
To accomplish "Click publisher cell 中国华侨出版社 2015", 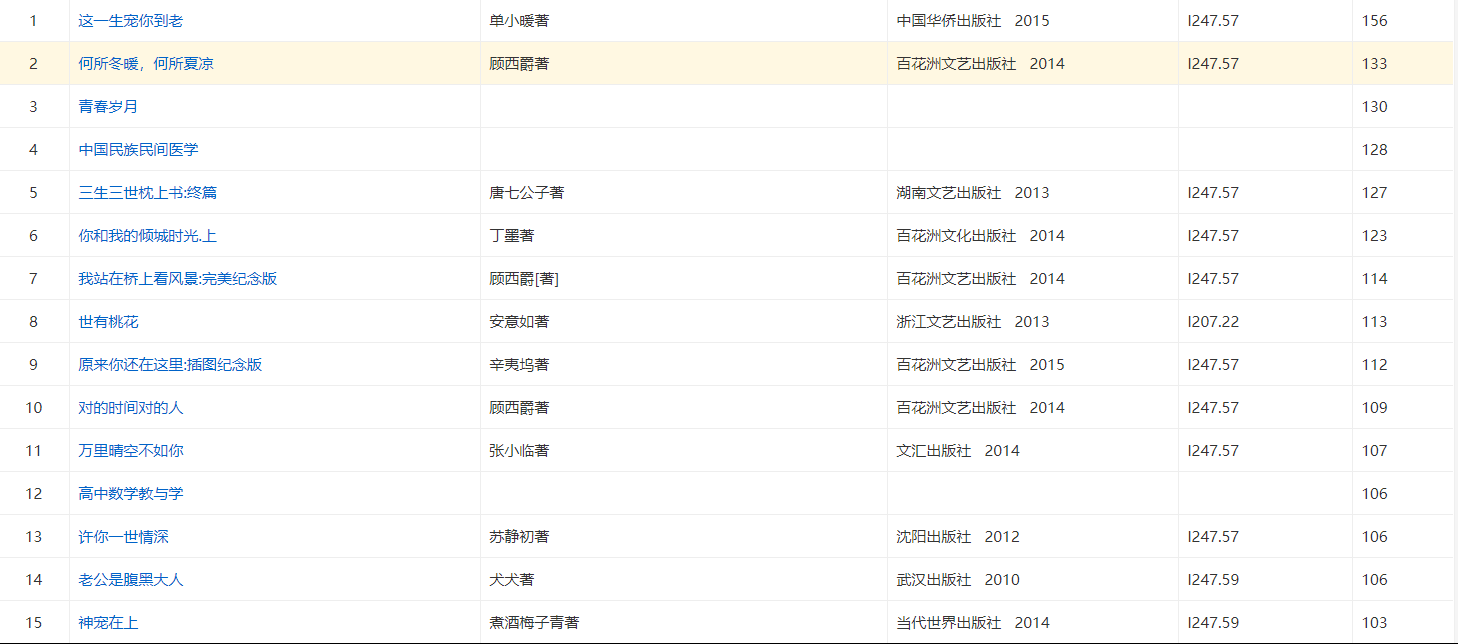I will pyautogui.click(x=973, y=20).
